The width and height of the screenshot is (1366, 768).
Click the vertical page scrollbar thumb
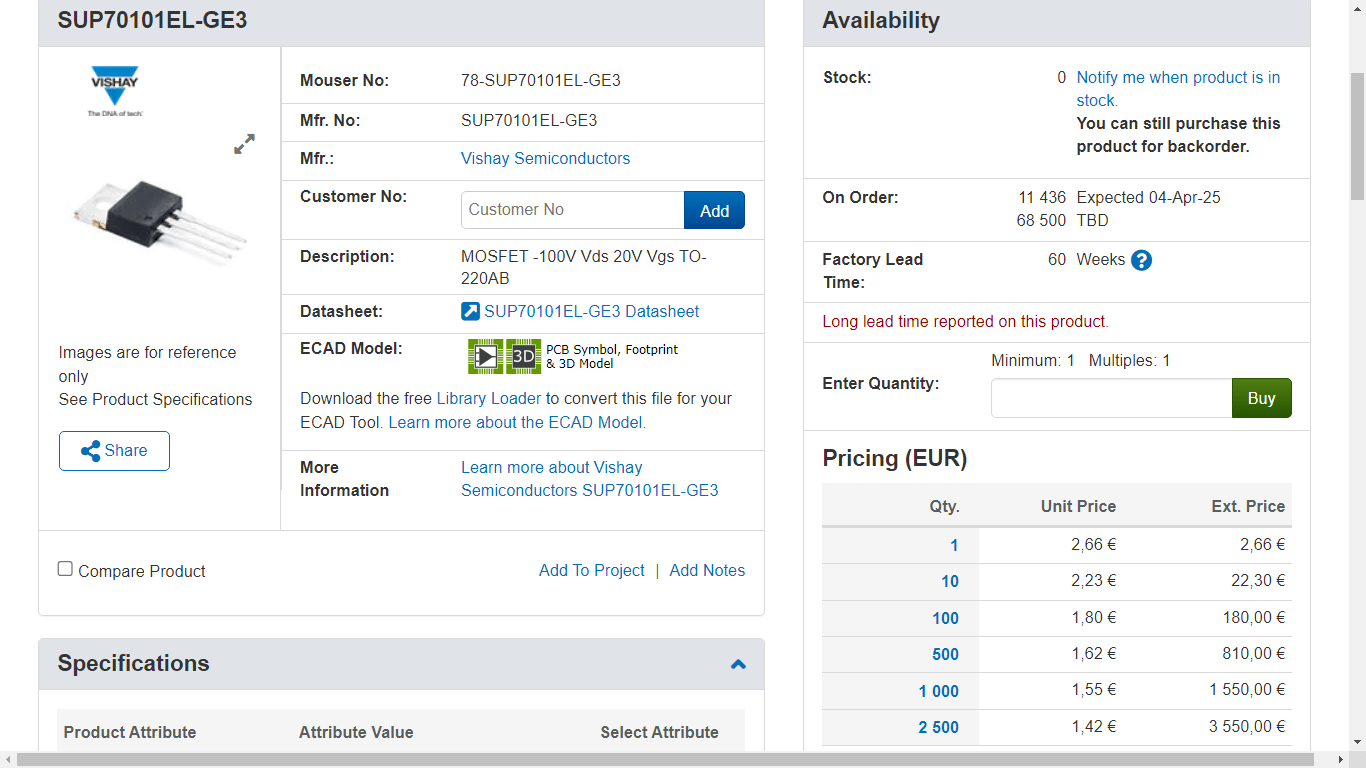[1357, 137]
